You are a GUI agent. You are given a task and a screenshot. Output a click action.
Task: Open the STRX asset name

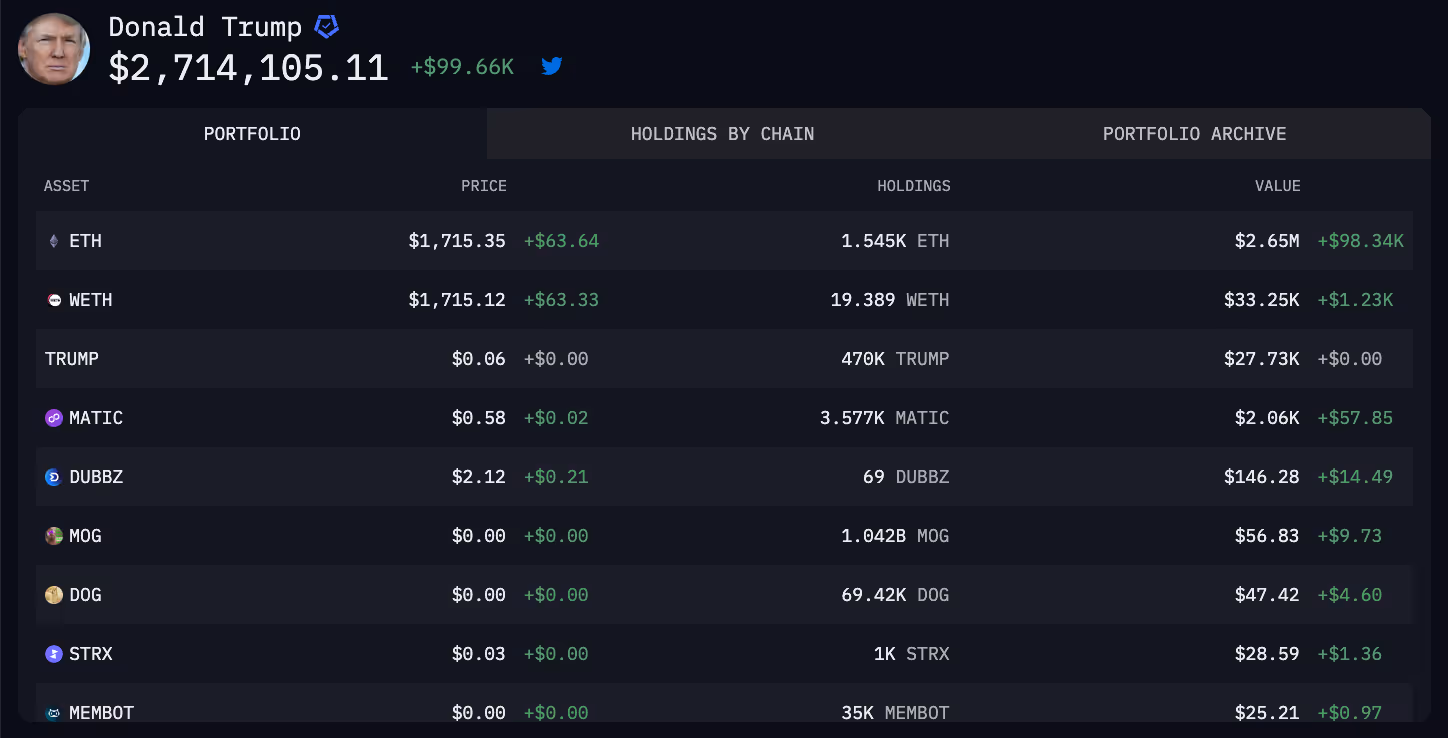(x=91, y=654)
